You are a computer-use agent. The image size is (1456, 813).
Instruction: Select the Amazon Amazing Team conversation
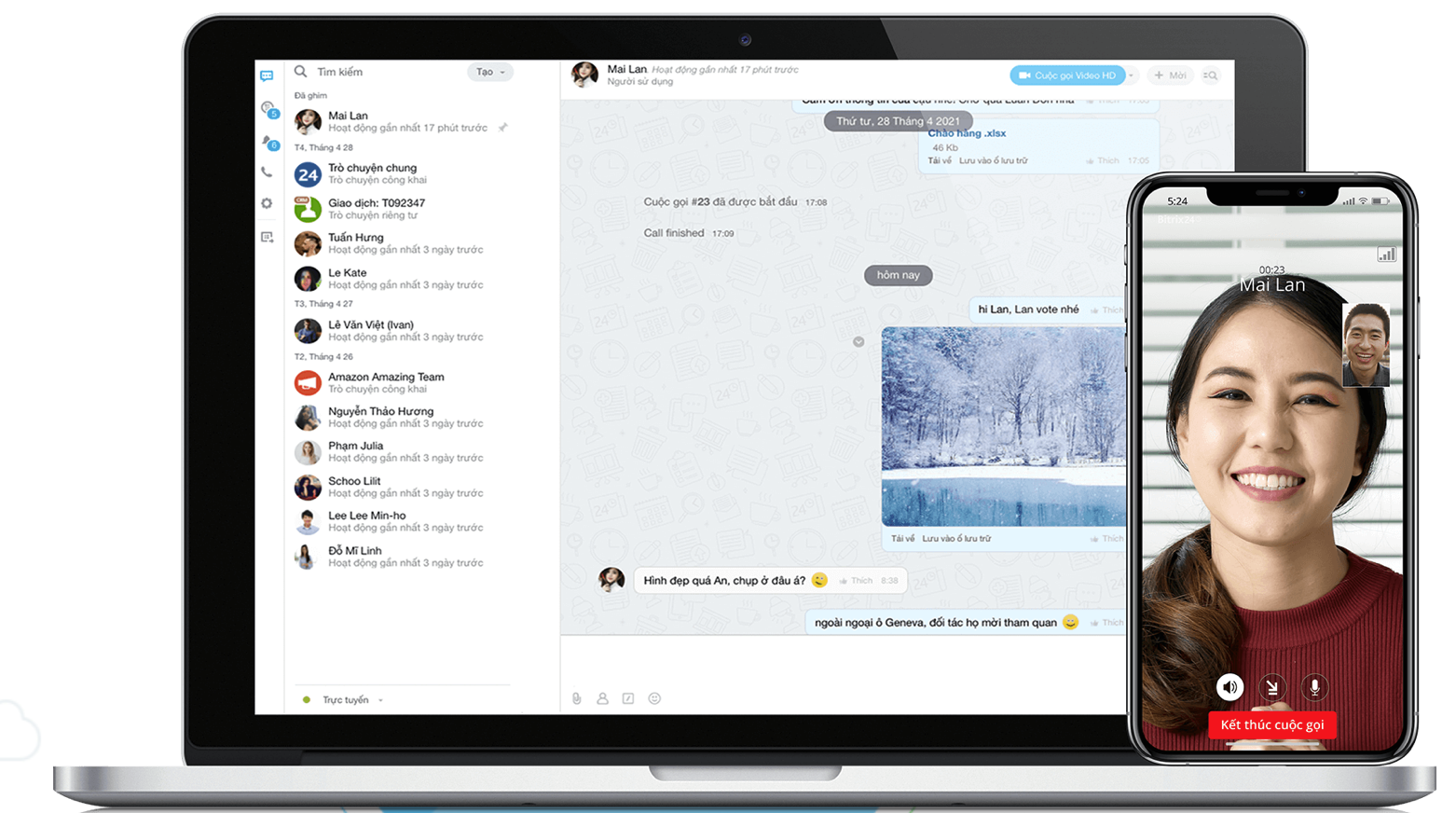pyautogui.click(x=385, y=382)
